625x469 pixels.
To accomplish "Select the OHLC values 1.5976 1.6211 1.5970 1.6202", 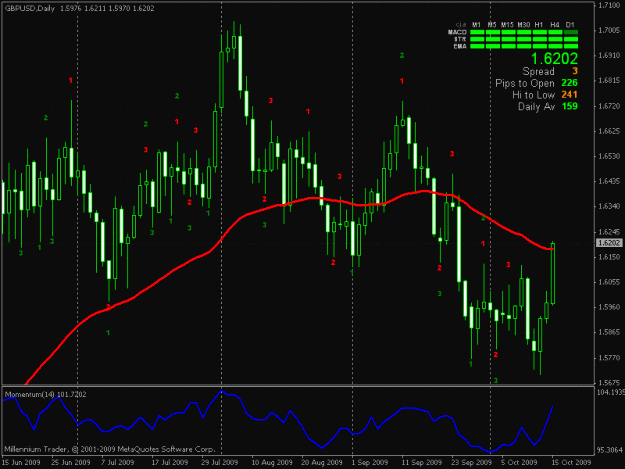I will pos(107,8).
